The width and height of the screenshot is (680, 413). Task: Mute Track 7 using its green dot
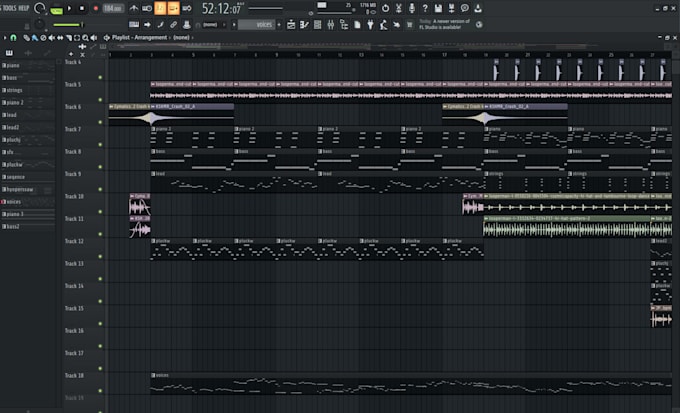[x=100, y=144]
